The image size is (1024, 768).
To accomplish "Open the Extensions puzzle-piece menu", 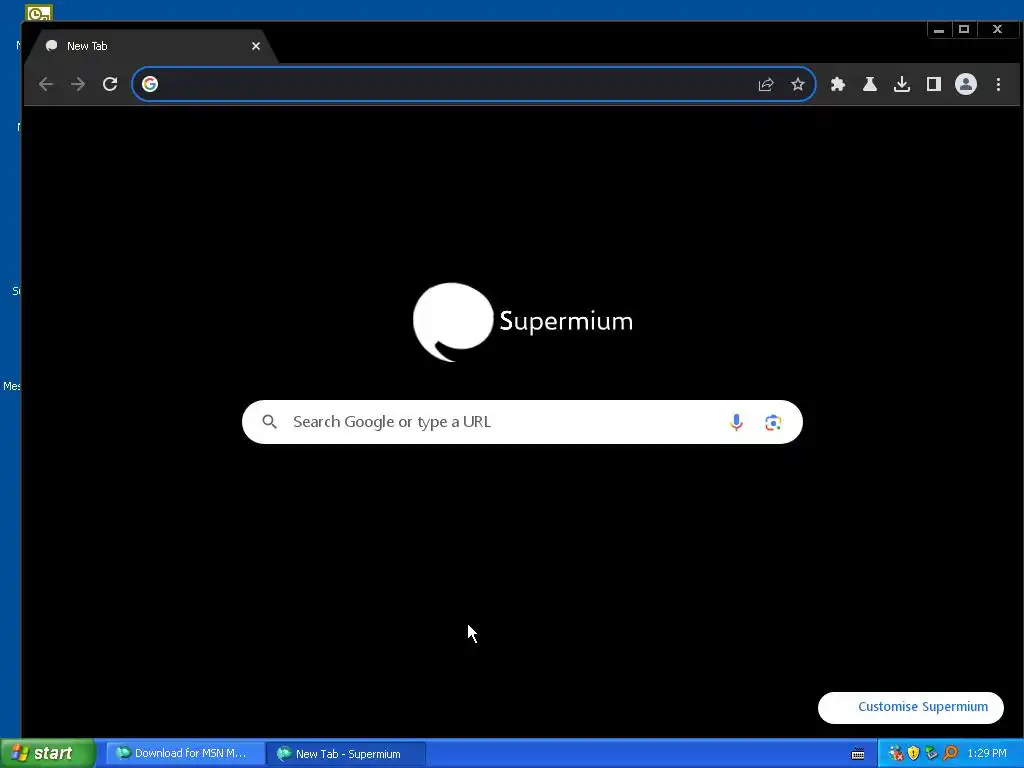I will (838, 84).
